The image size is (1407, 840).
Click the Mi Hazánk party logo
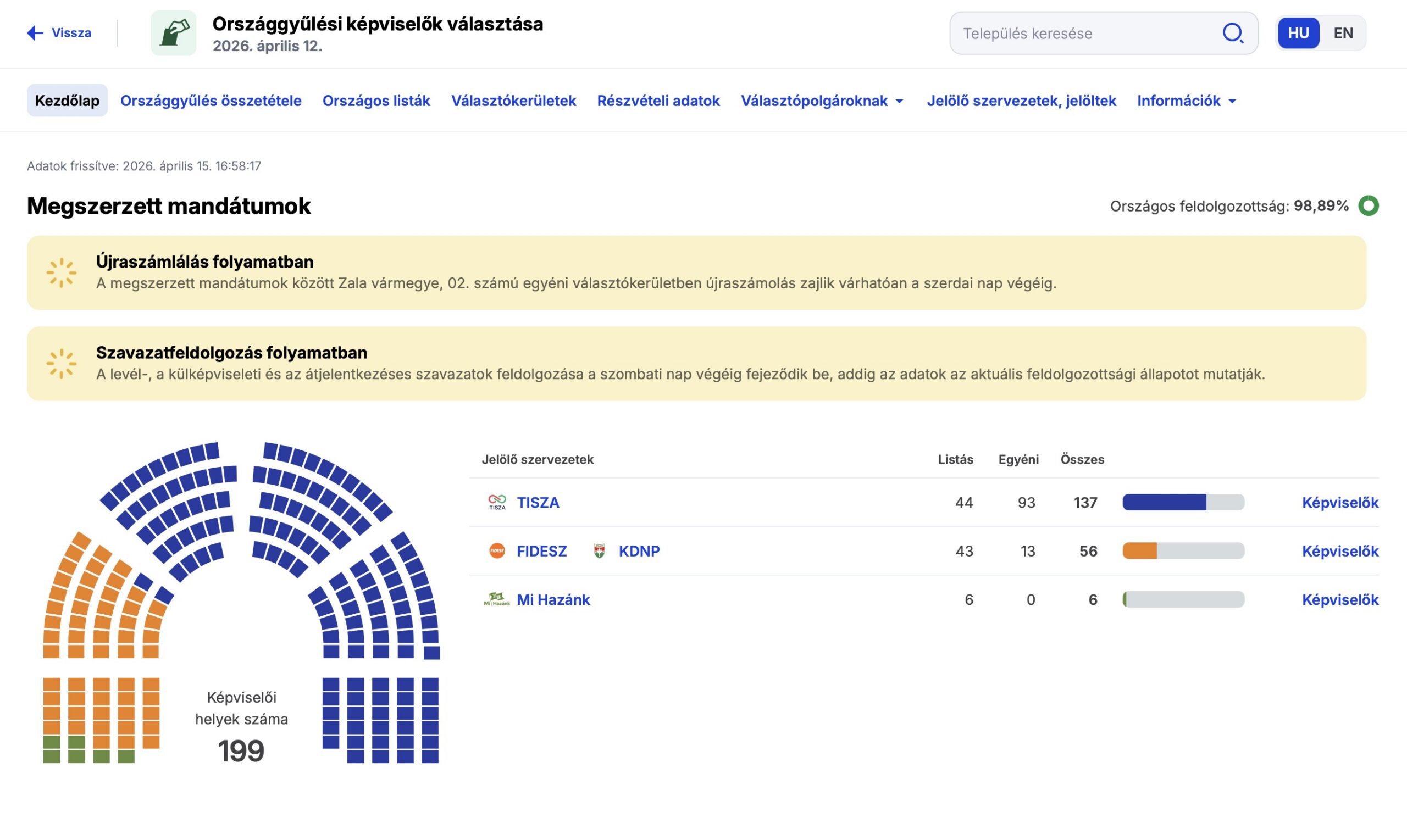496,599
